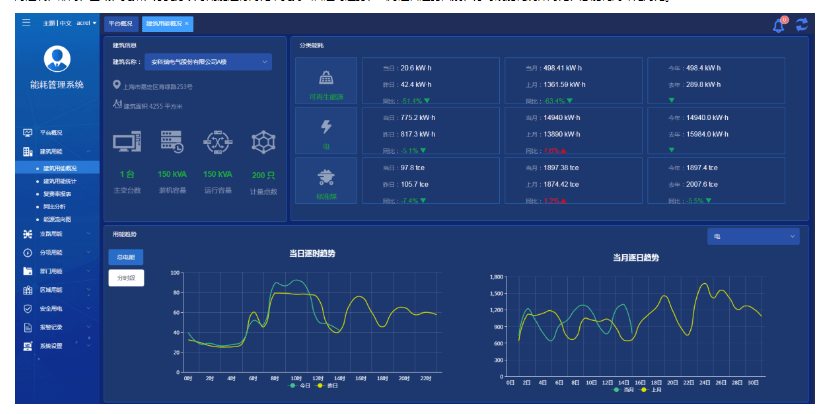Screen dimensions: 825x414
Task: Click the refresh arrows icon at top right
Action: [x=802, y=24]
